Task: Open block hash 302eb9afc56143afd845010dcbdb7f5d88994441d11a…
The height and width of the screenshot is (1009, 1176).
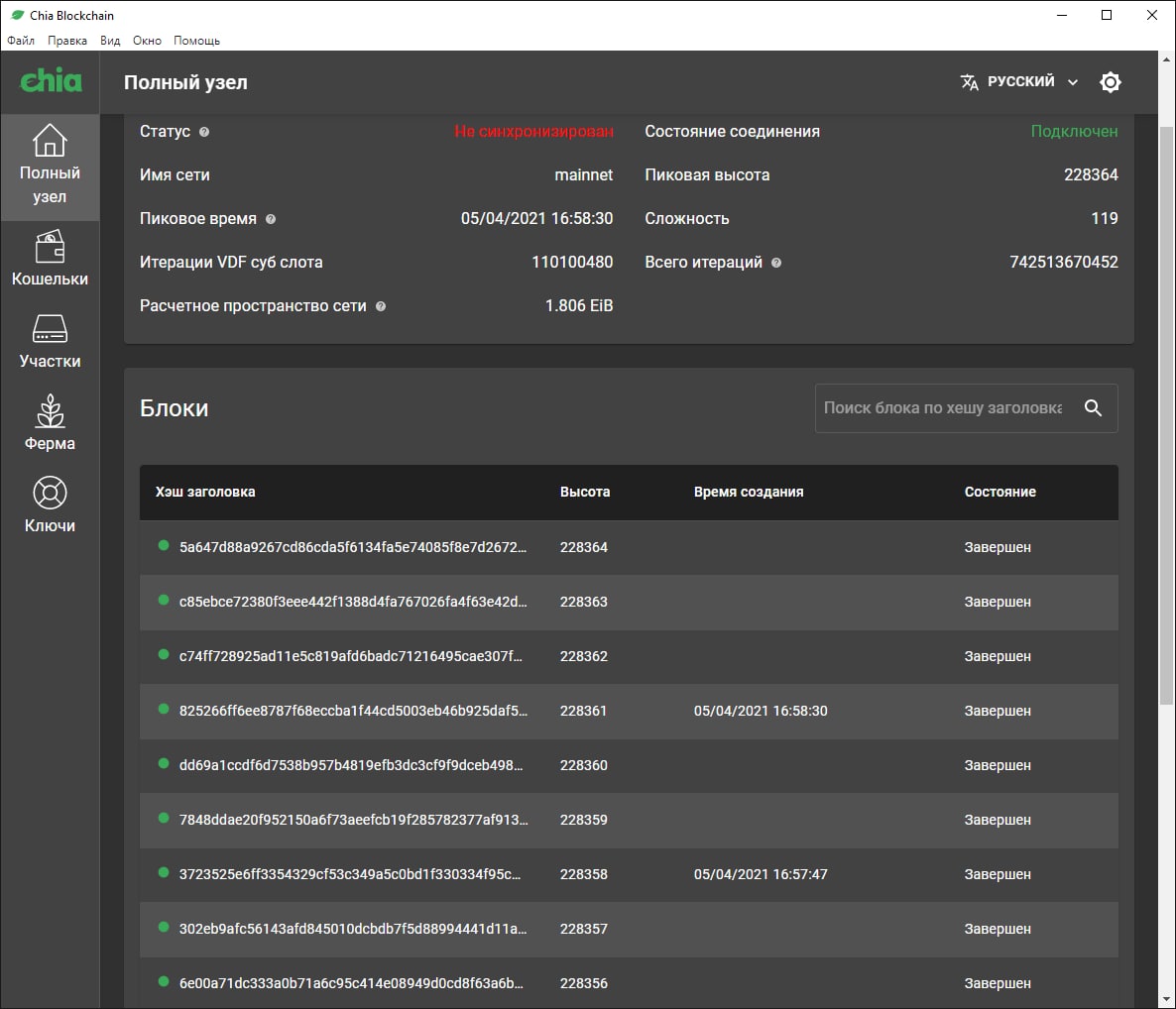Action: [352, 929]
